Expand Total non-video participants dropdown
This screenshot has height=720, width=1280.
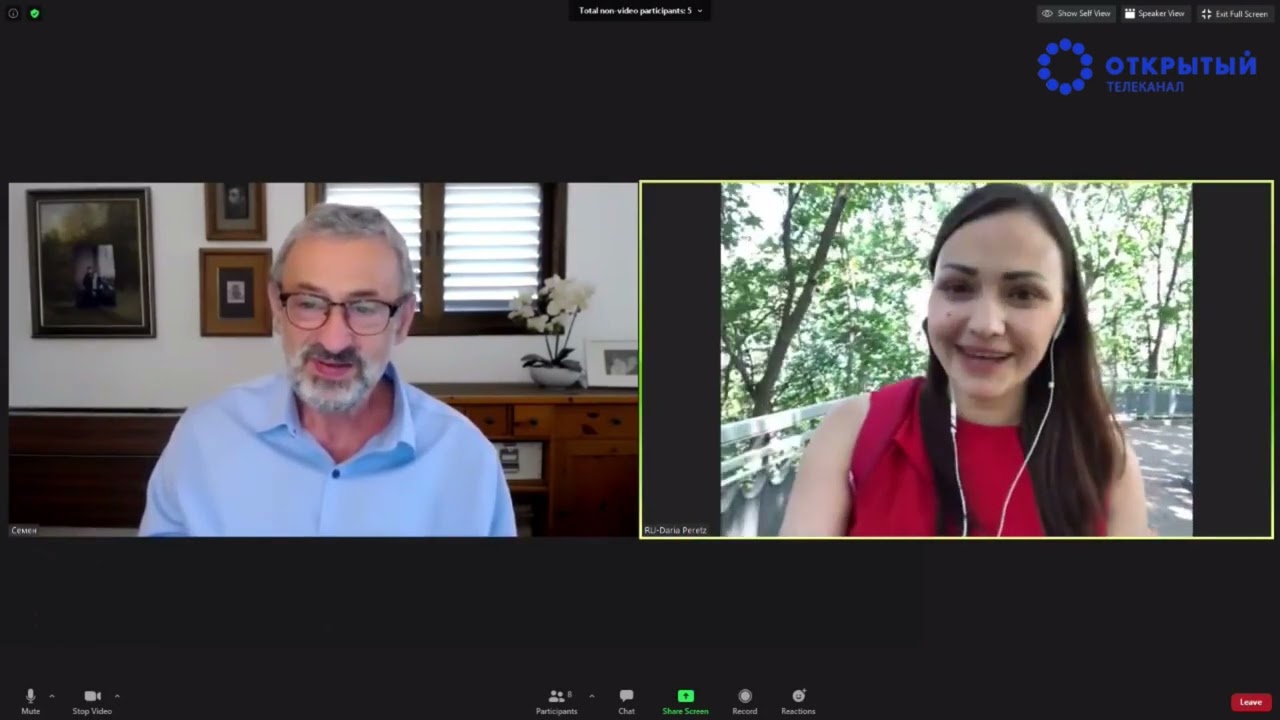pos(640,11)
